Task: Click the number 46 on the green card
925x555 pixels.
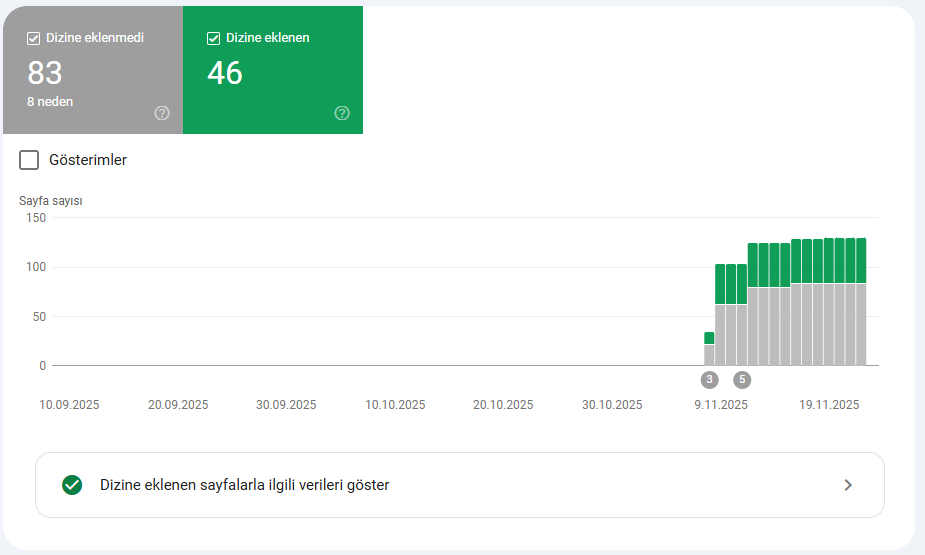Action: (x=225, y=73)
